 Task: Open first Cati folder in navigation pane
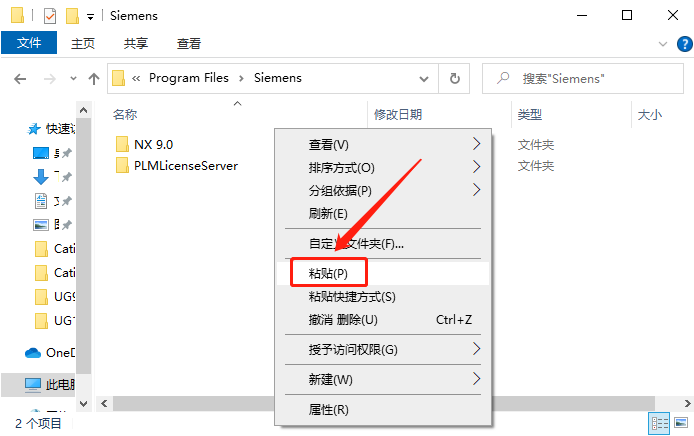[54, 249]
